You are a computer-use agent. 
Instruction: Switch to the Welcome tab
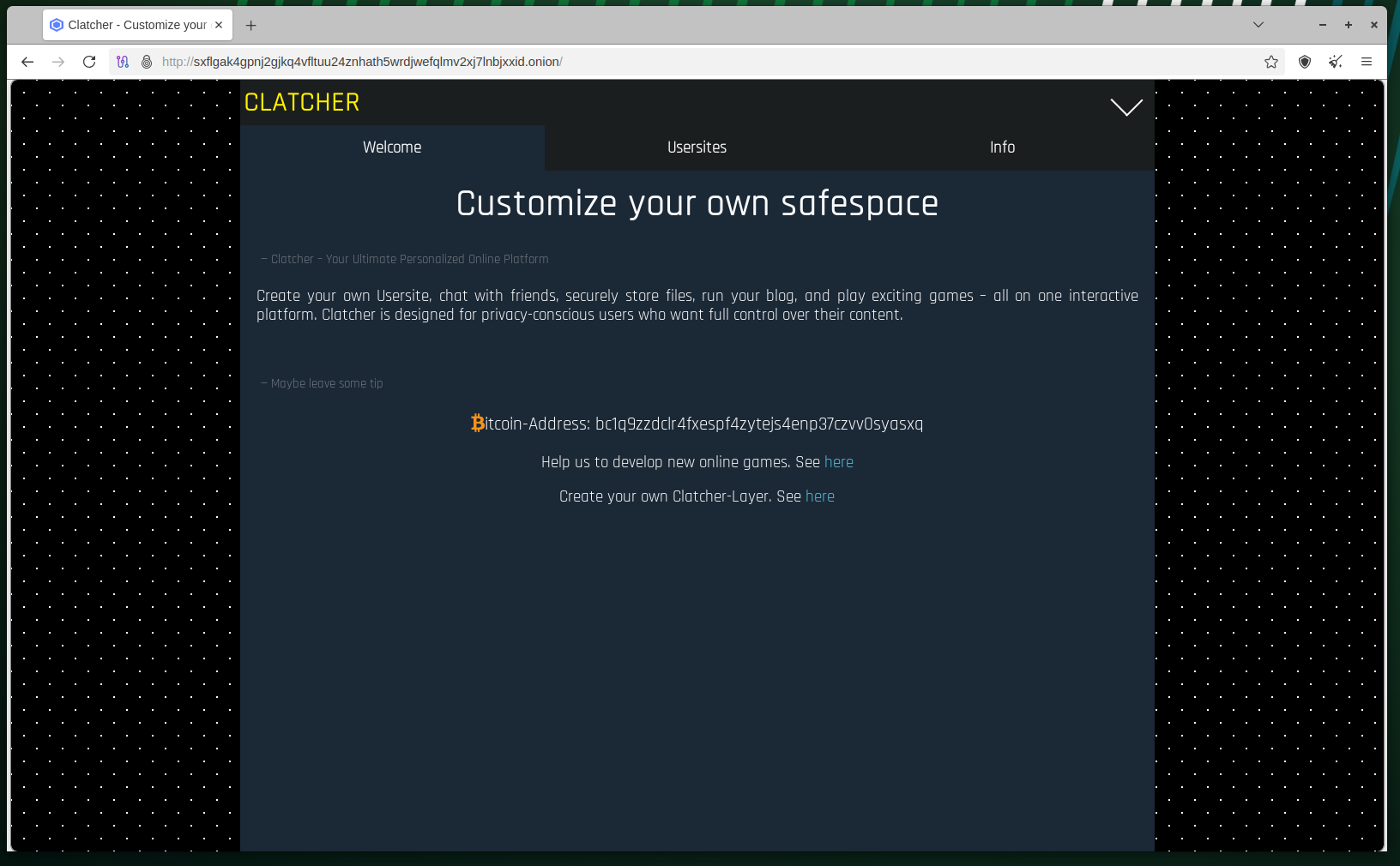[x=392, y=147]
